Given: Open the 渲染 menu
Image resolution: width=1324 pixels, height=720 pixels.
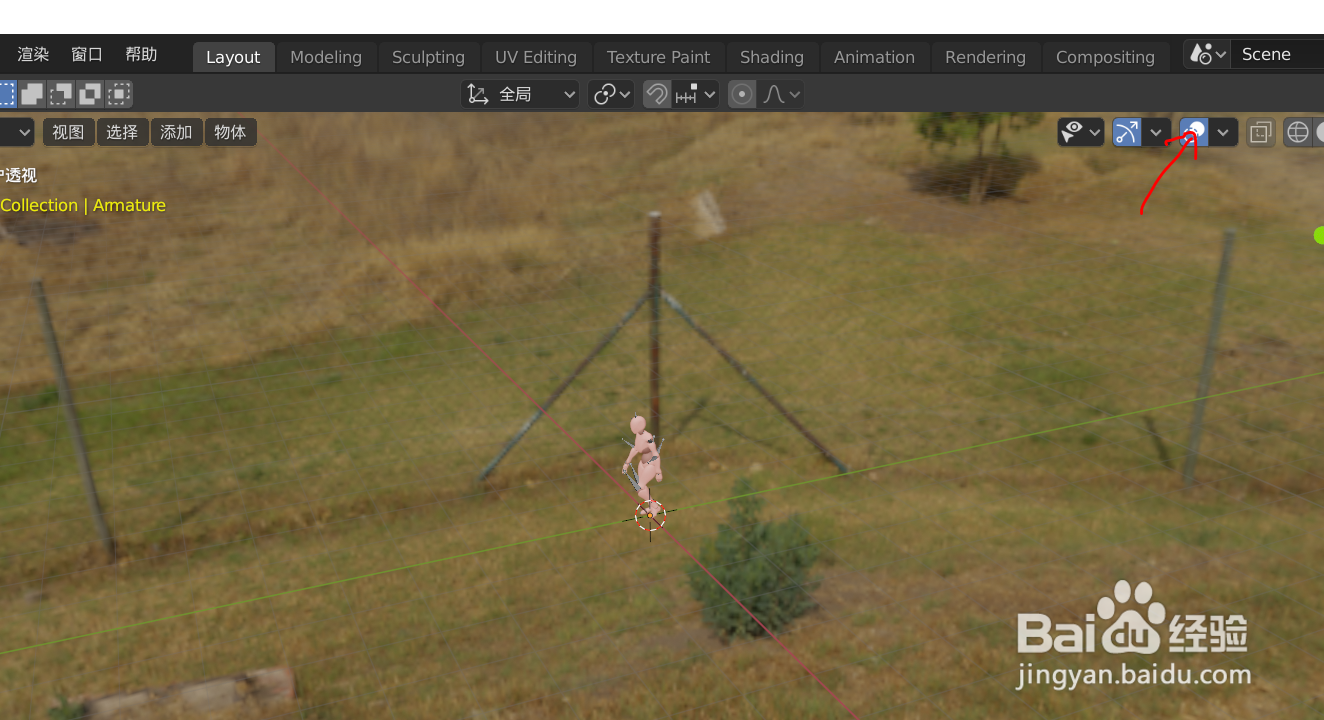Looking at the screenshot, I should (33, 55).
